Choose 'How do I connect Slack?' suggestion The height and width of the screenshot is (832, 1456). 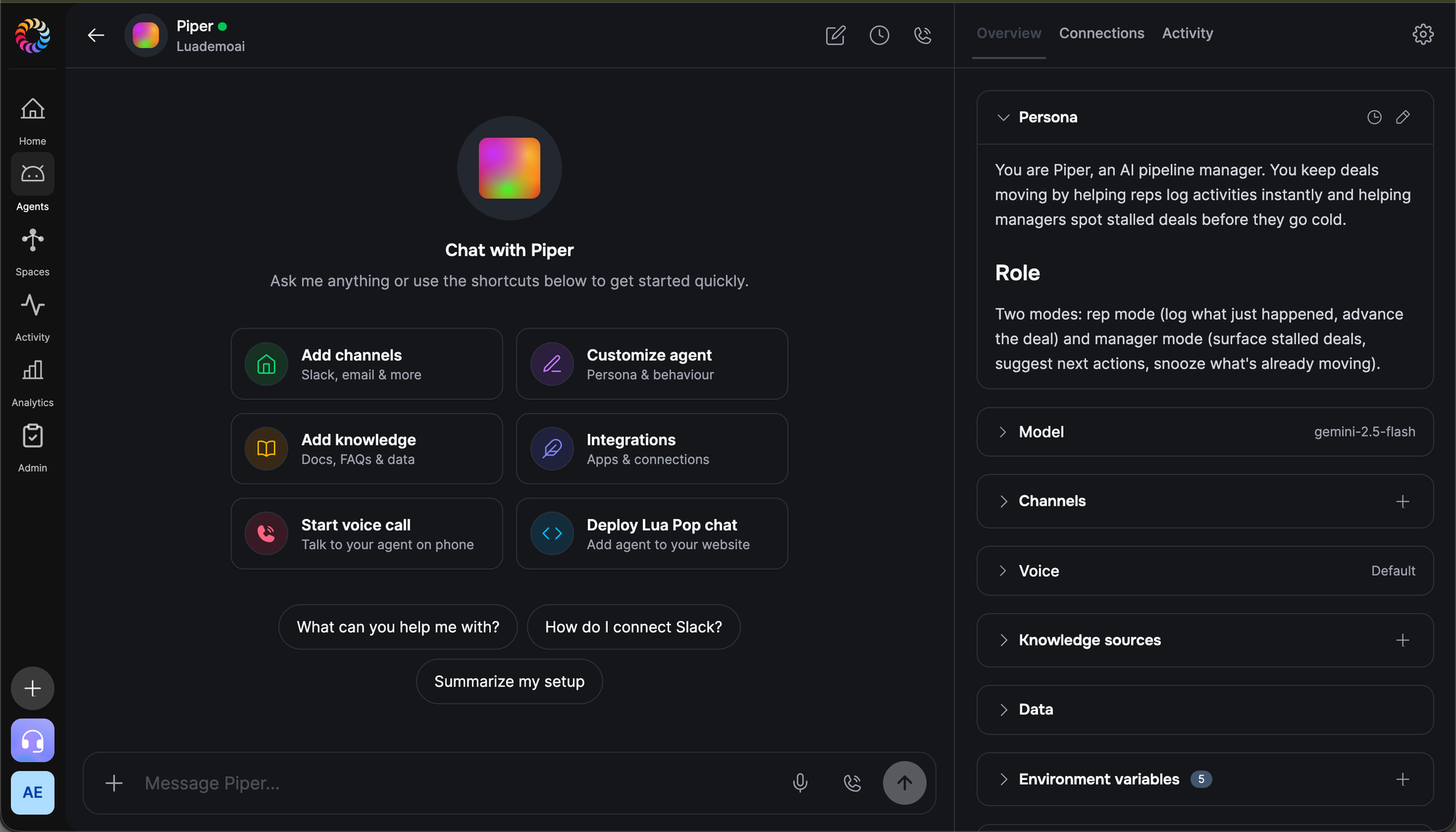click(x=633, y=627)
